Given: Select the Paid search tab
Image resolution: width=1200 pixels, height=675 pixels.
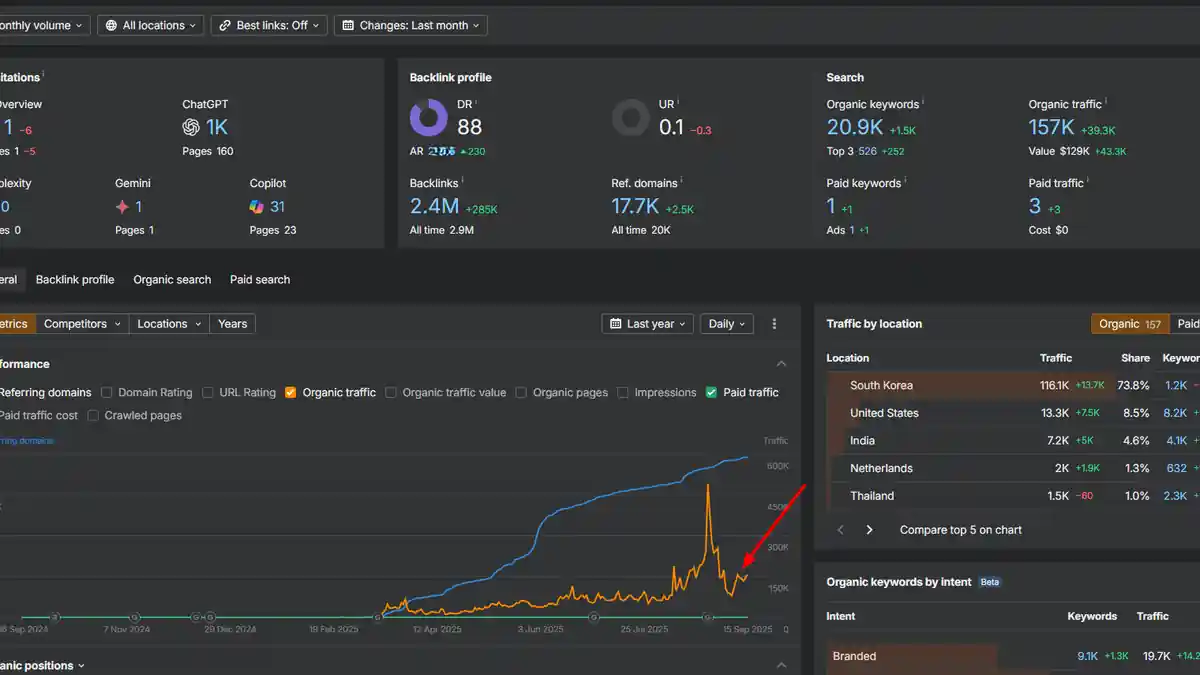Looking at the screenshot, I should tap(260, 280).
